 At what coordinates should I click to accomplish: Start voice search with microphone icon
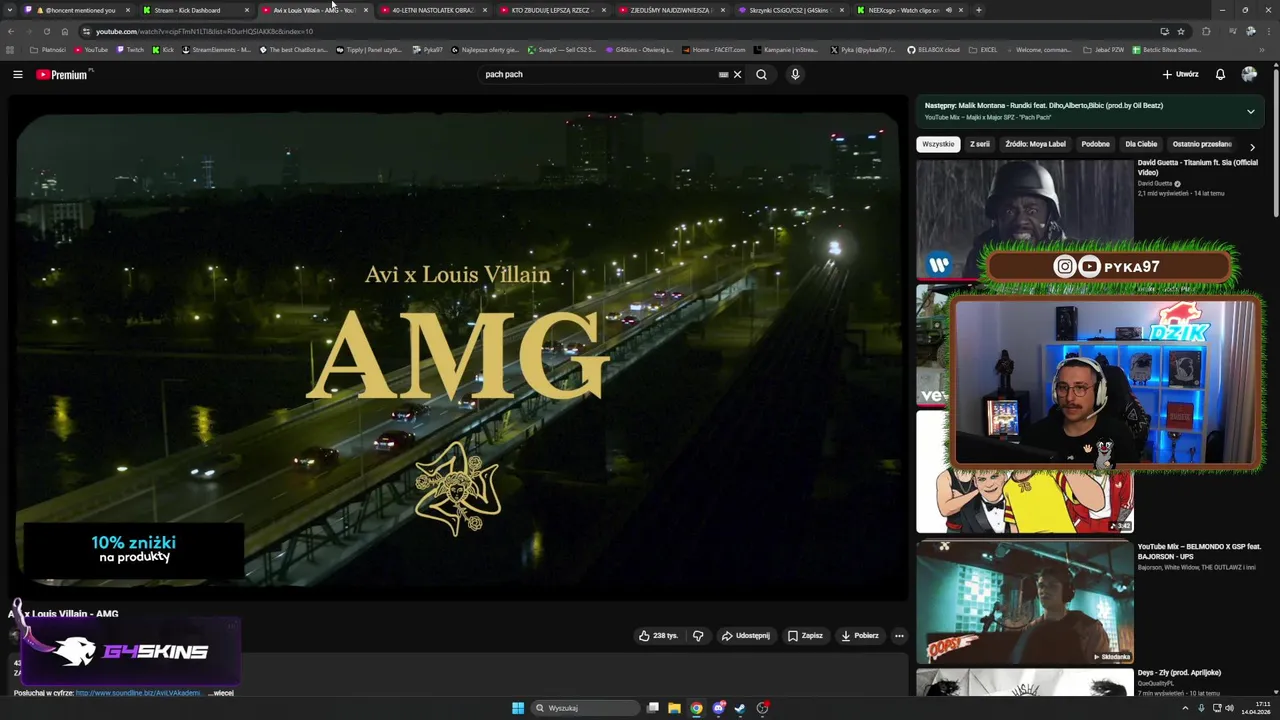point(795,74)
